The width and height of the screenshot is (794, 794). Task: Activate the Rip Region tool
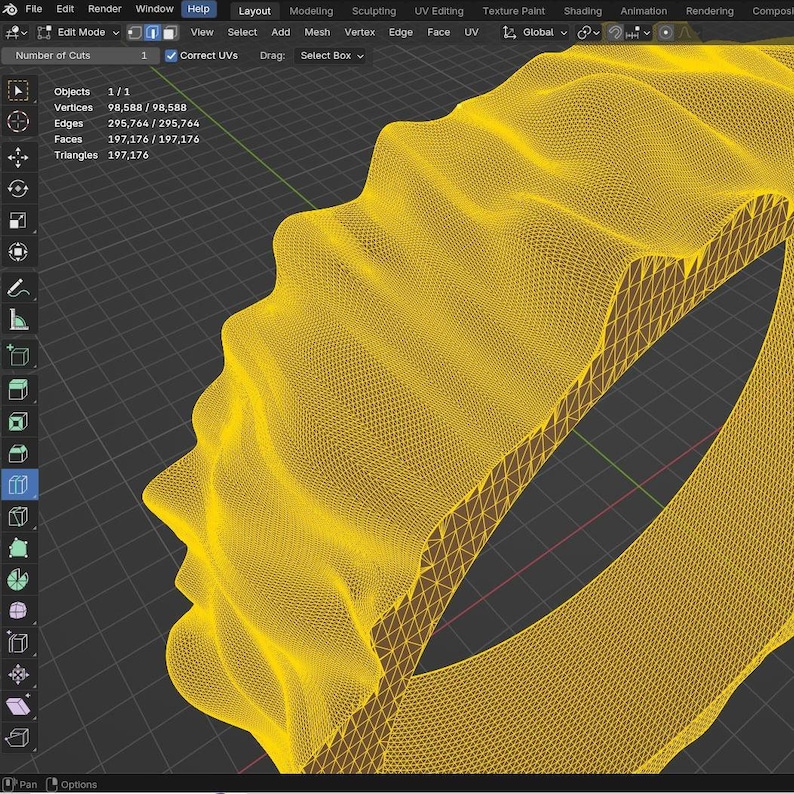click(18, 737)
